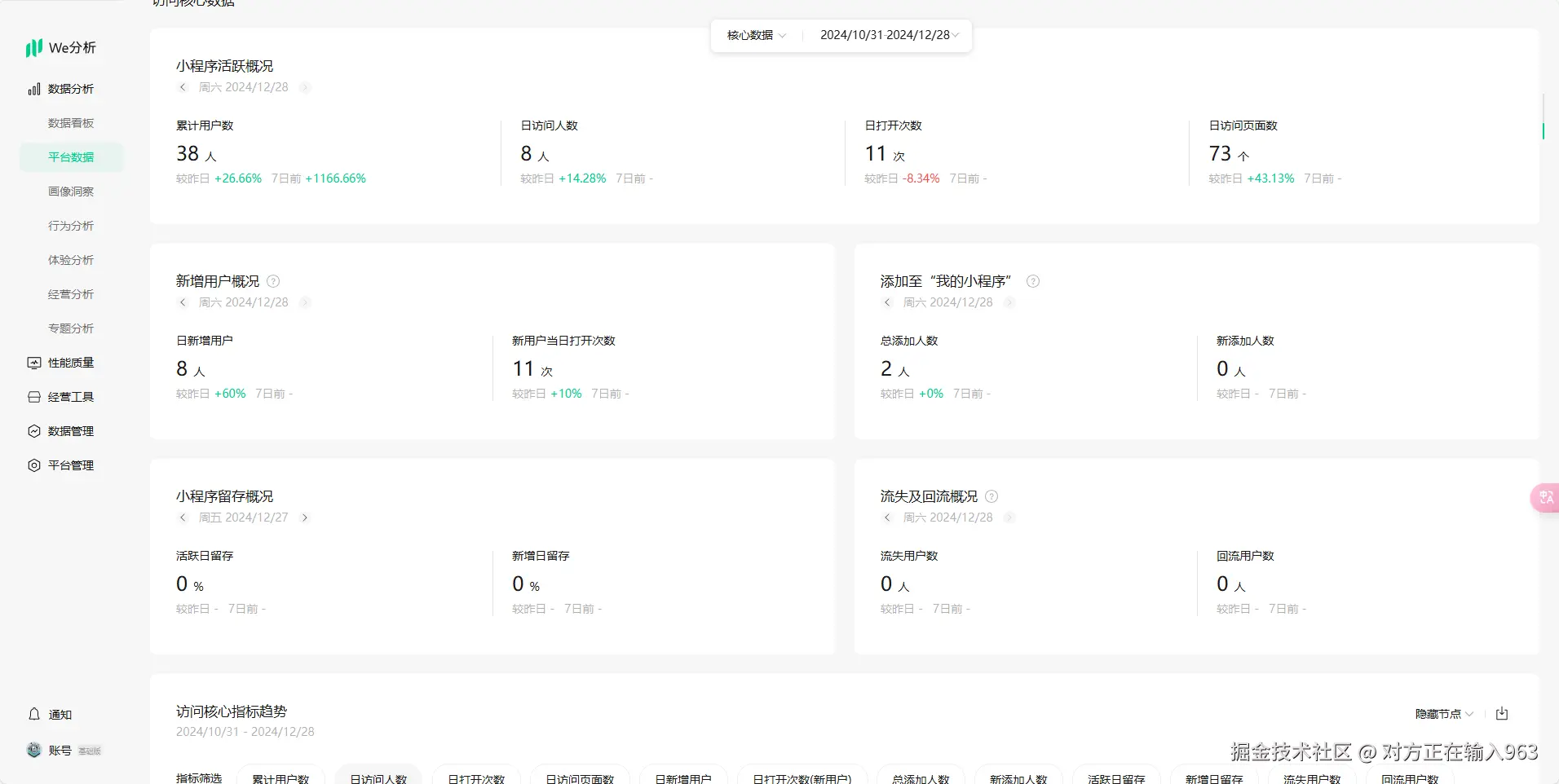Image resolution: width=1559 pixels, height=784 pixels.
Task: Open 经营分析 in the sidebar
Action: pos(71,294)
